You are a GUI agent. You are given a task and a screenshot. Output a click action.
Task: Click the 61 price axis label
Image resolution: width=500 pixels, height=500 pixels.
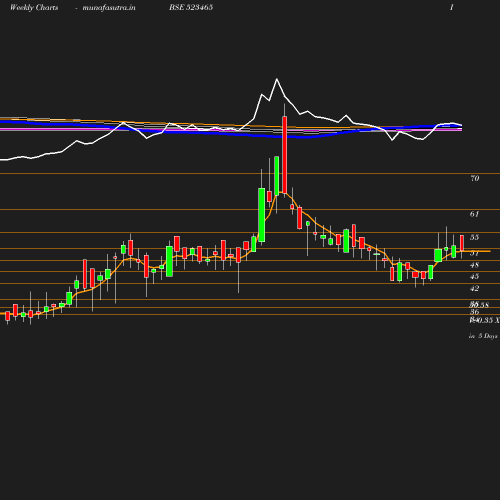tap(474, 214)
